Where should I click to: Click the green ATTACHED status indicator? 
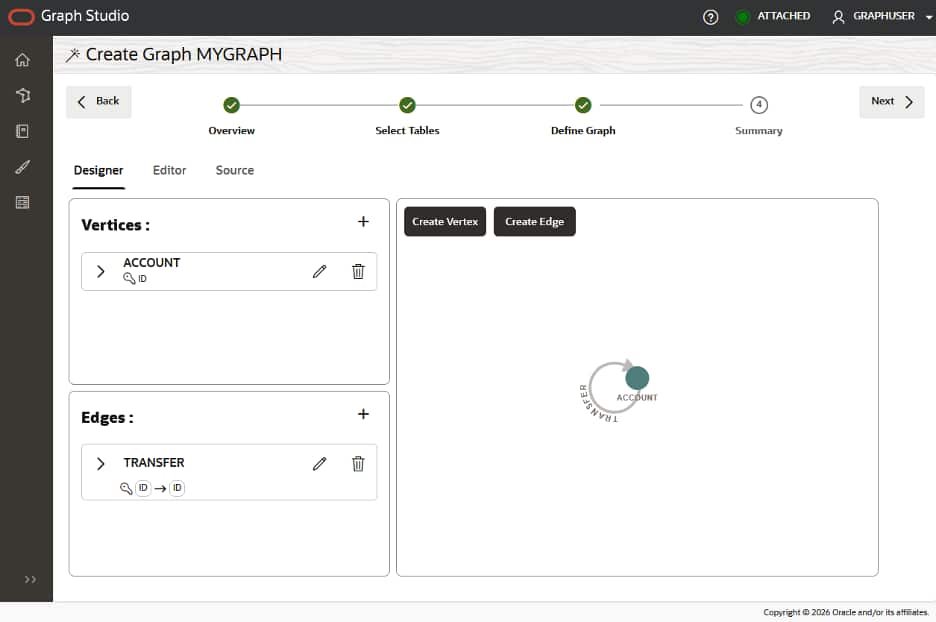742,17
